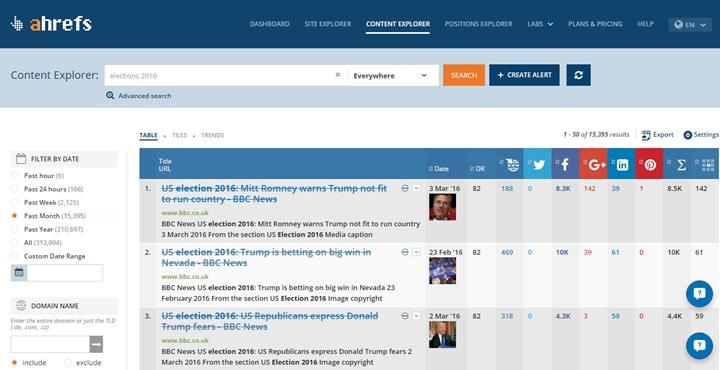720x370 pixels.
Task: Open Positions Explorer
Action: (478, 24)
